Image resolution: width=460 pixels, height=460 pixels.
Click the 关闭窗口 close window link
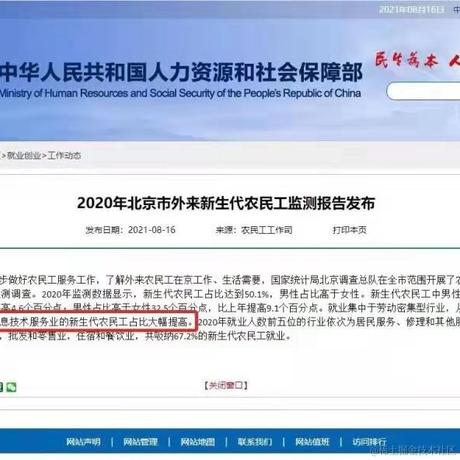point(226,386)
